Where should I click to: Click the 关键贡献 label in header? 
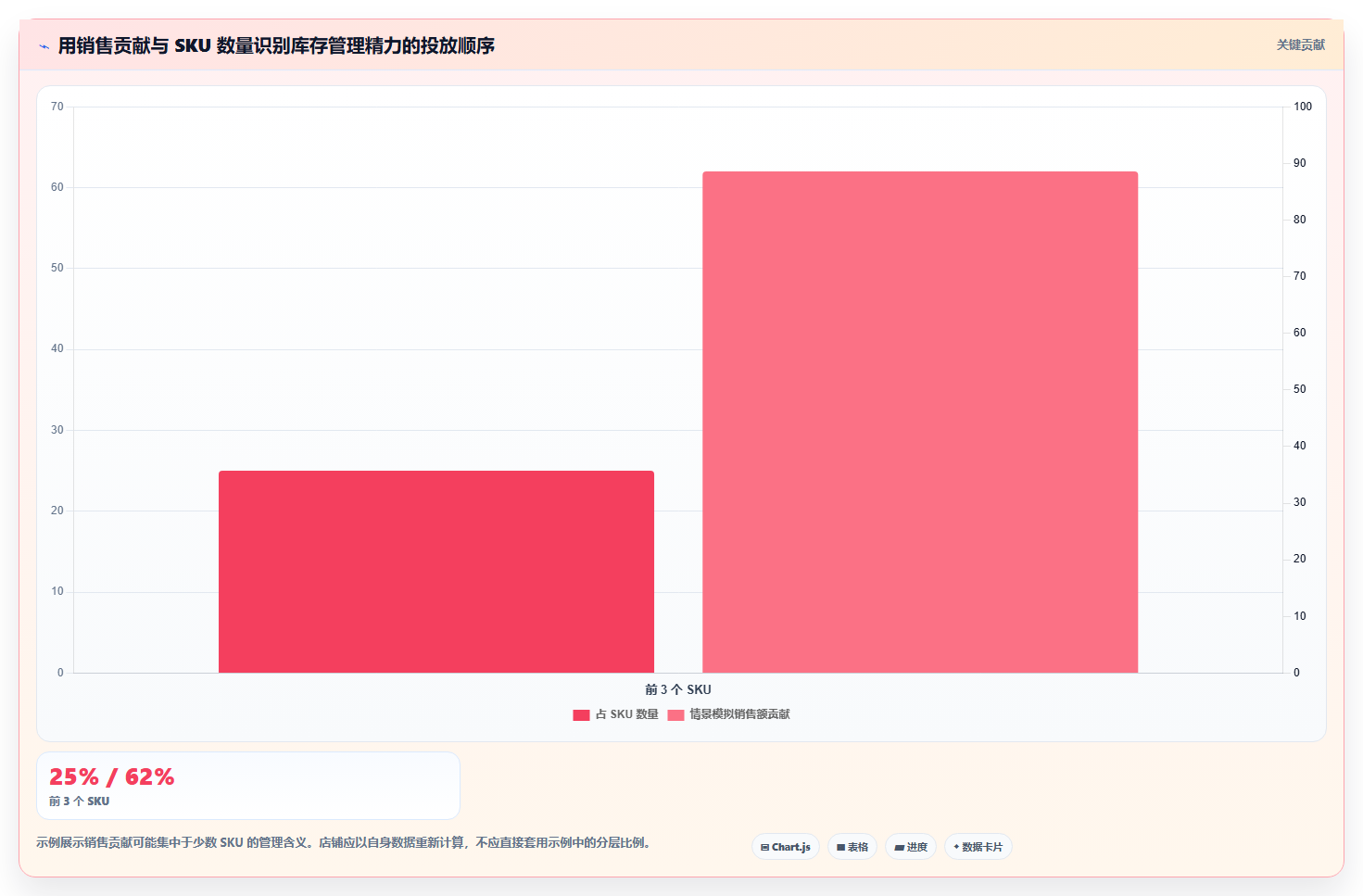click(x=1301, y=44)
